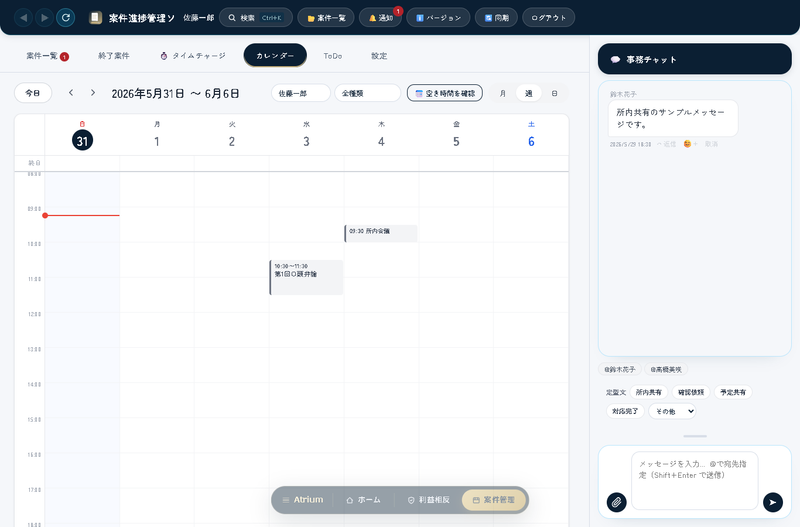The image size is (800, 527).
Task: Click the 空き時間を確認 button
Action: (x=444, y=93)
